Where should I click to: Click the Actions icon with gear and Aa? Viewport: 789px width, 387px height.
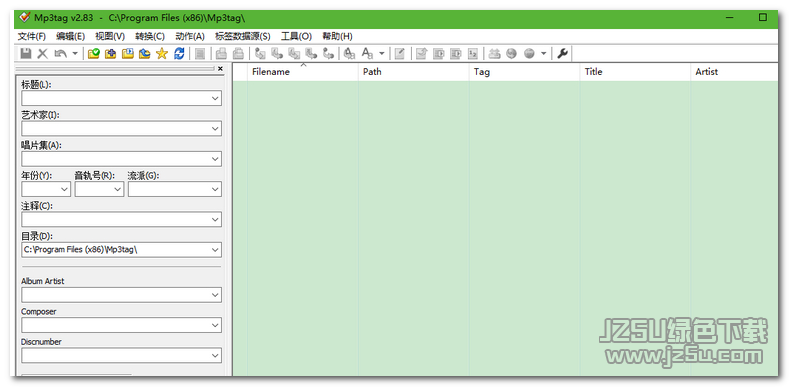coord(349,53)
